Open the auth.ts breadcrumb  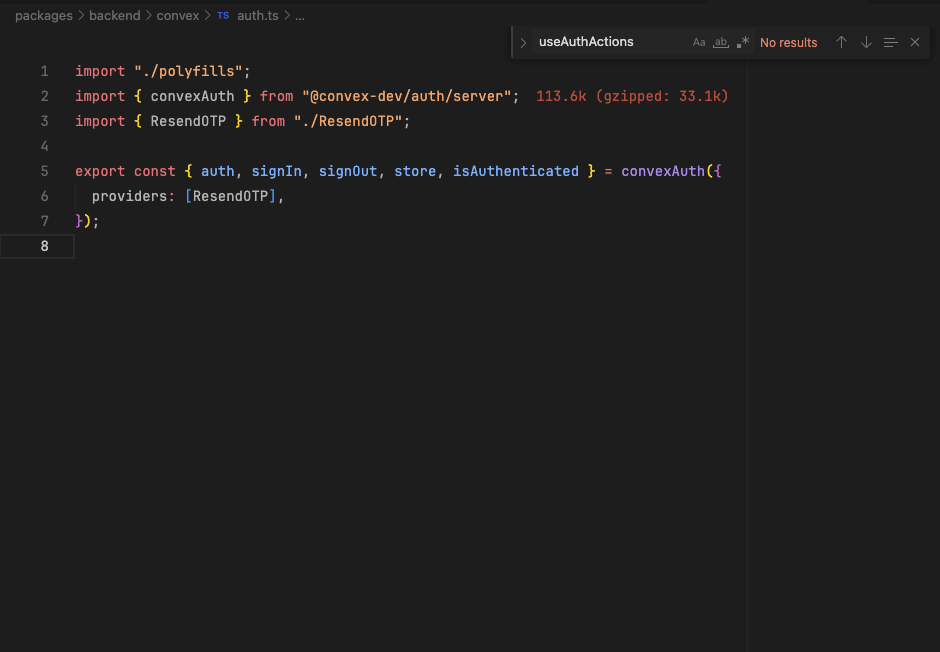coord(258,16)
